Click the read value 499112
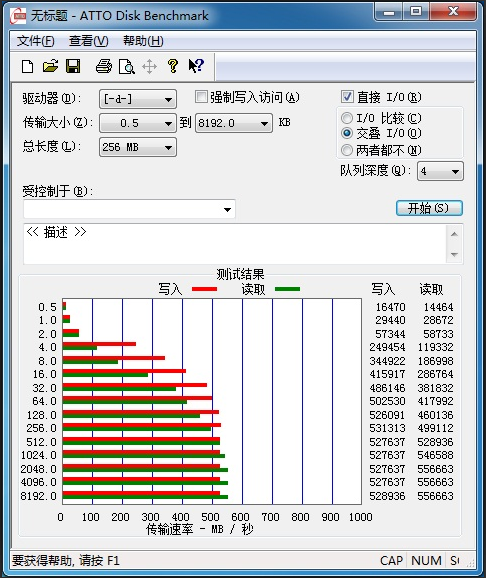Screen dimensions: 486x578 435,428
